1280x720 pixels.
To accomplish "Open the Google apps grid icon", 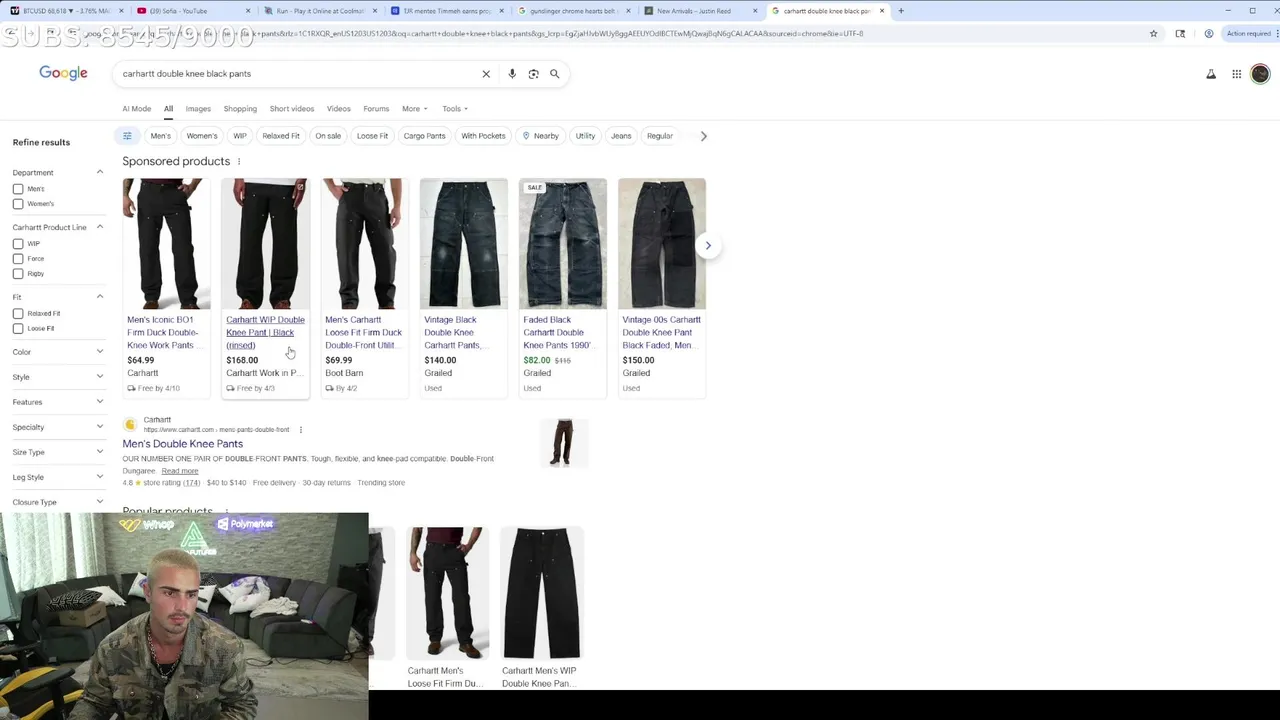I will [1237, 74].
